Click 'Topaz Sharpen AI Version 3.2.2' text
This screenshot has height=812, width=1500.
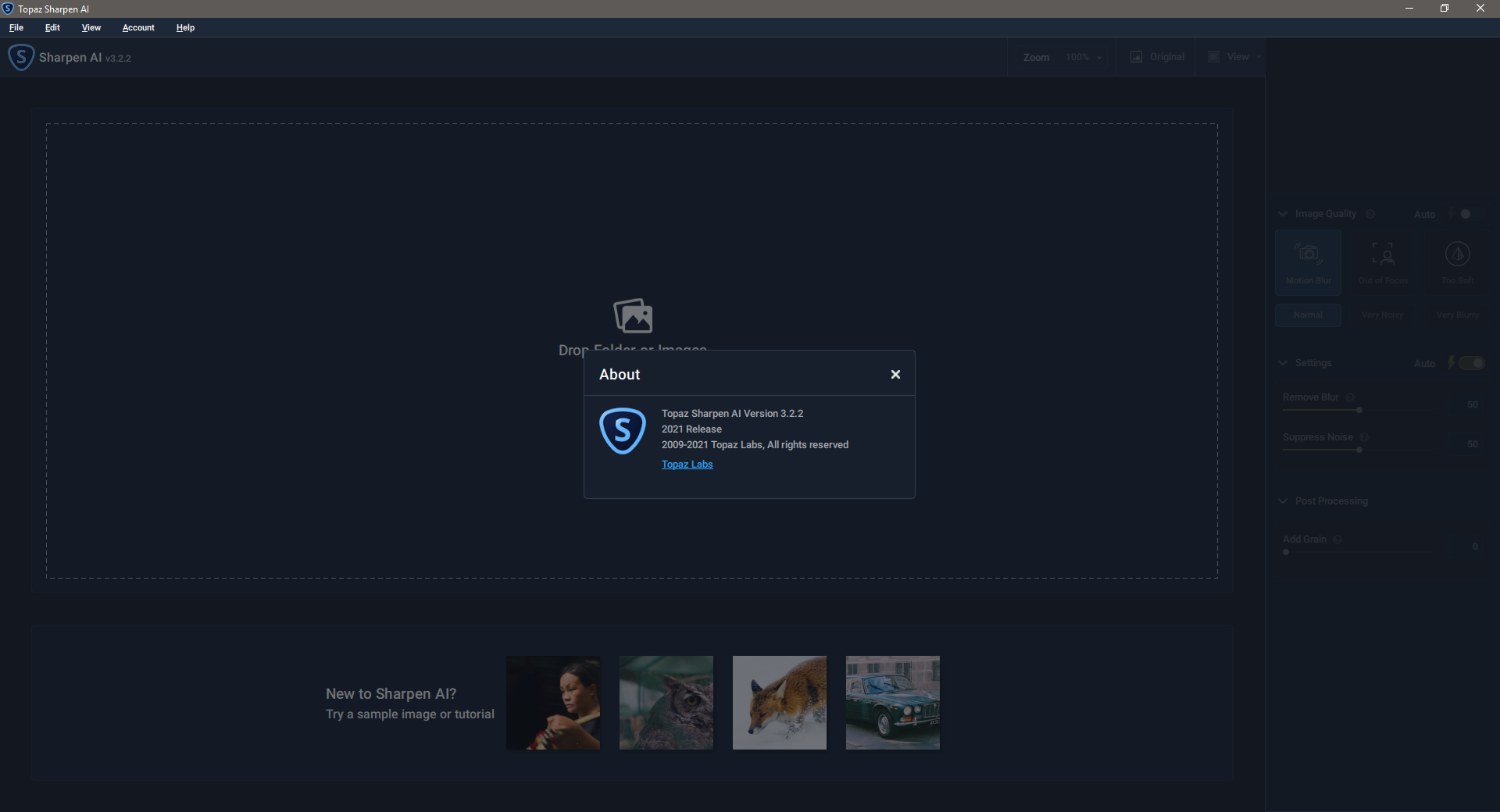(732, 414)
